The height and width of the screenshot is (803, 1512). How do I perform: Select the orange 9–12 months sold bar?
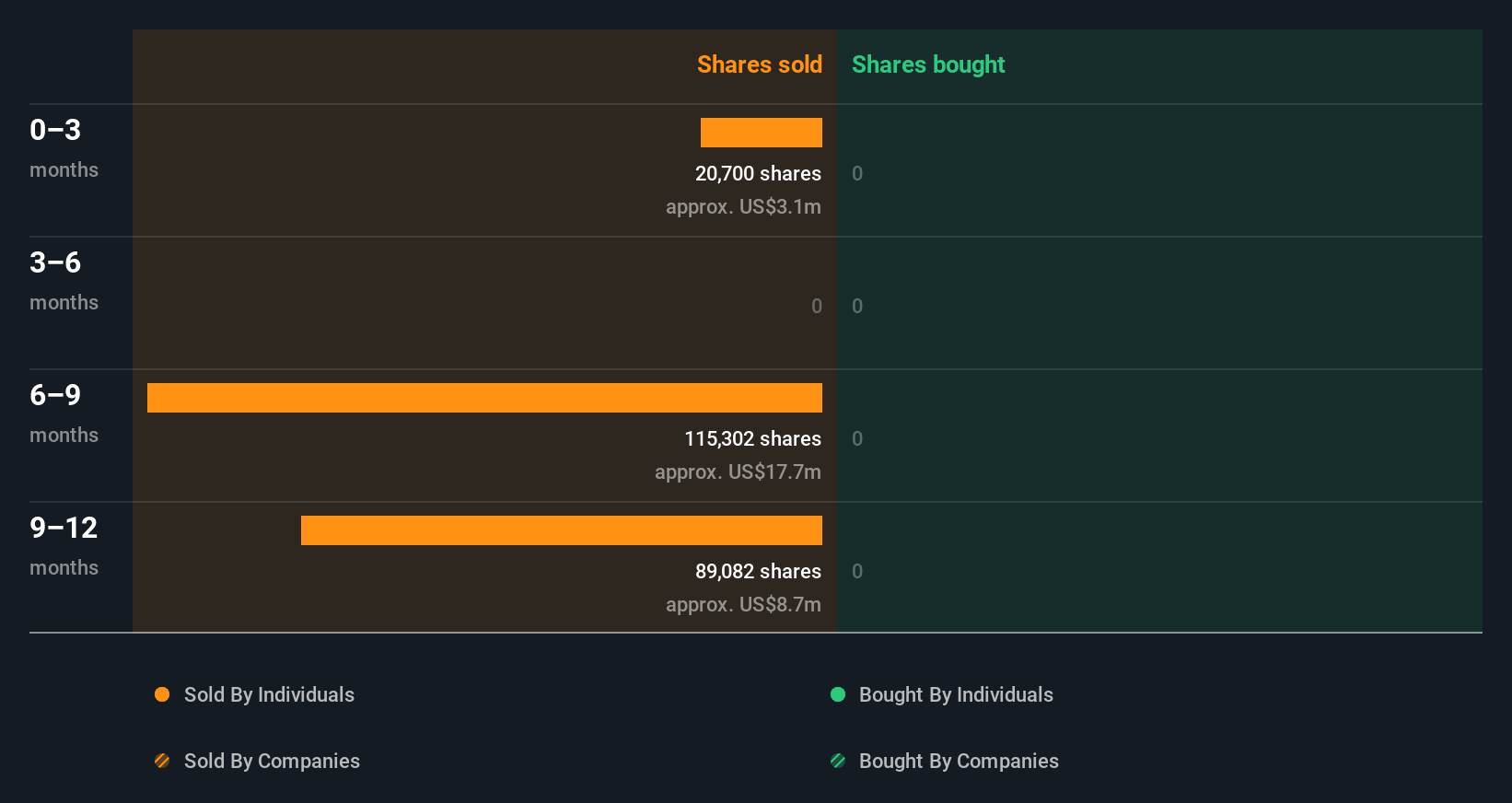[x=562, y=530]
